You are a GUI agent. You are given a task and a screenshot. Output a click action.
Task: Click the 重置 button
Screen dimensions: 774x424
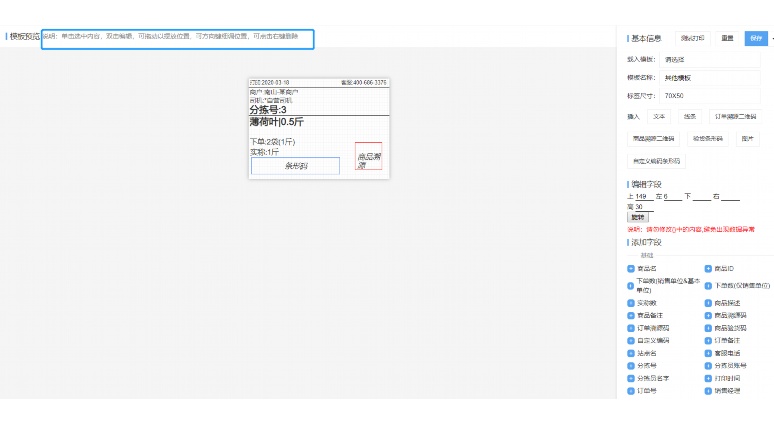click(x=727, y=38)
